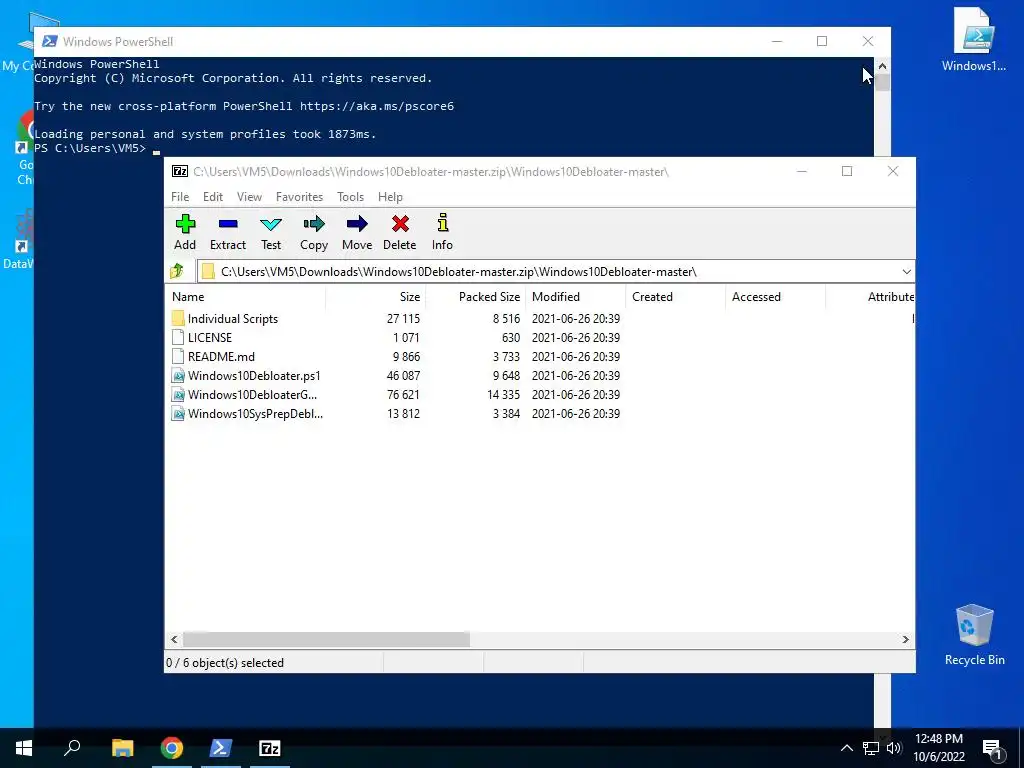Sort by the Size column header
The image size is (1024, 768).
click(376, 296)
